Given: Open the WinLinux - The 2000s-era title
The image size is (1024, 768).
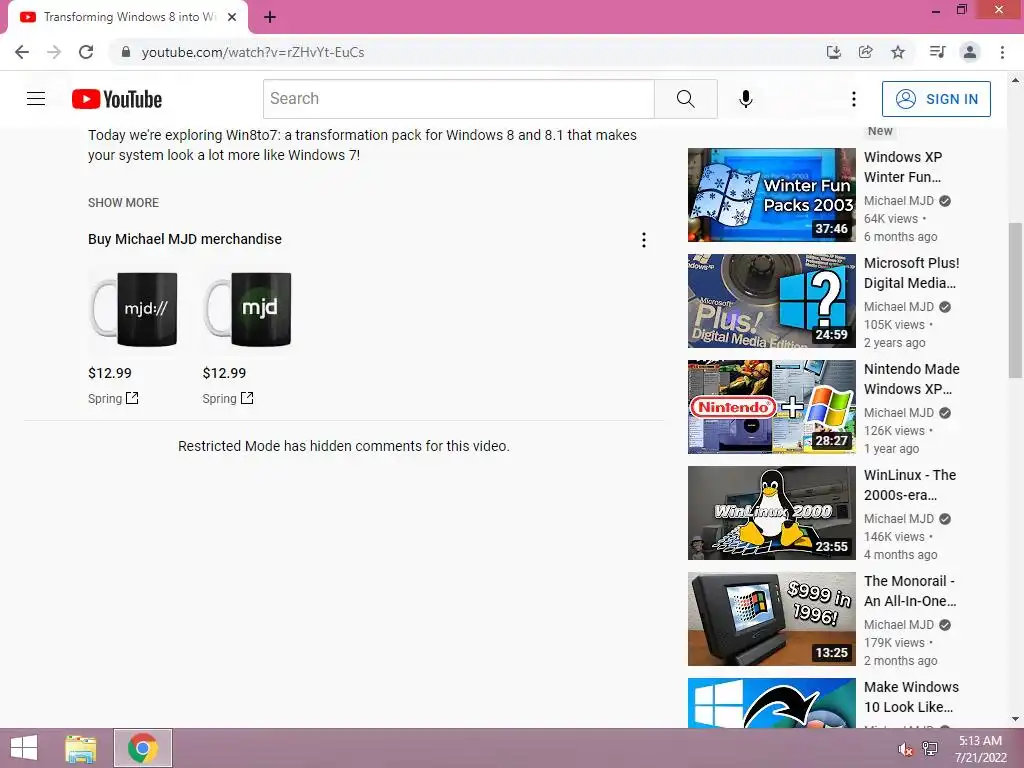Looking at the screenshot, I should [910, 485].
